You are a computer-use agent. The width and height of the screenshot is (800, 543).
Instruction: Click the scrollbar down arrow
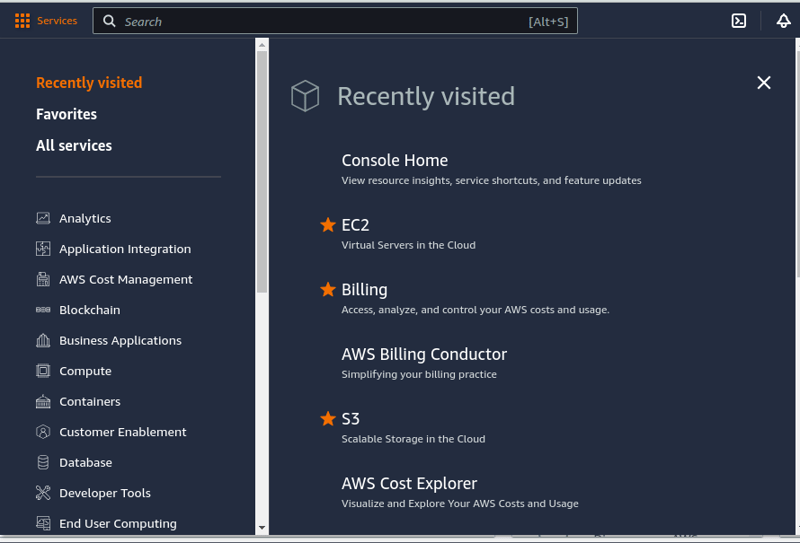pos(262,528)
